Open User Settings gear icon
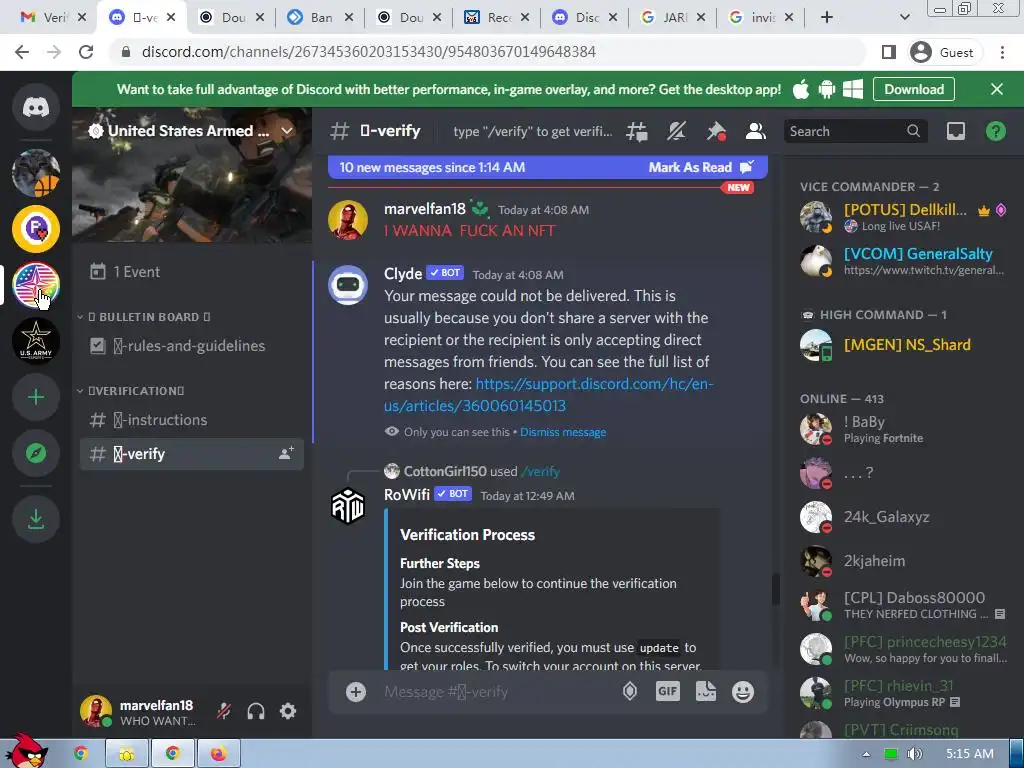The width and height of the screenshot is (1024, 768). pyautogui.click(x=288, y=711)
